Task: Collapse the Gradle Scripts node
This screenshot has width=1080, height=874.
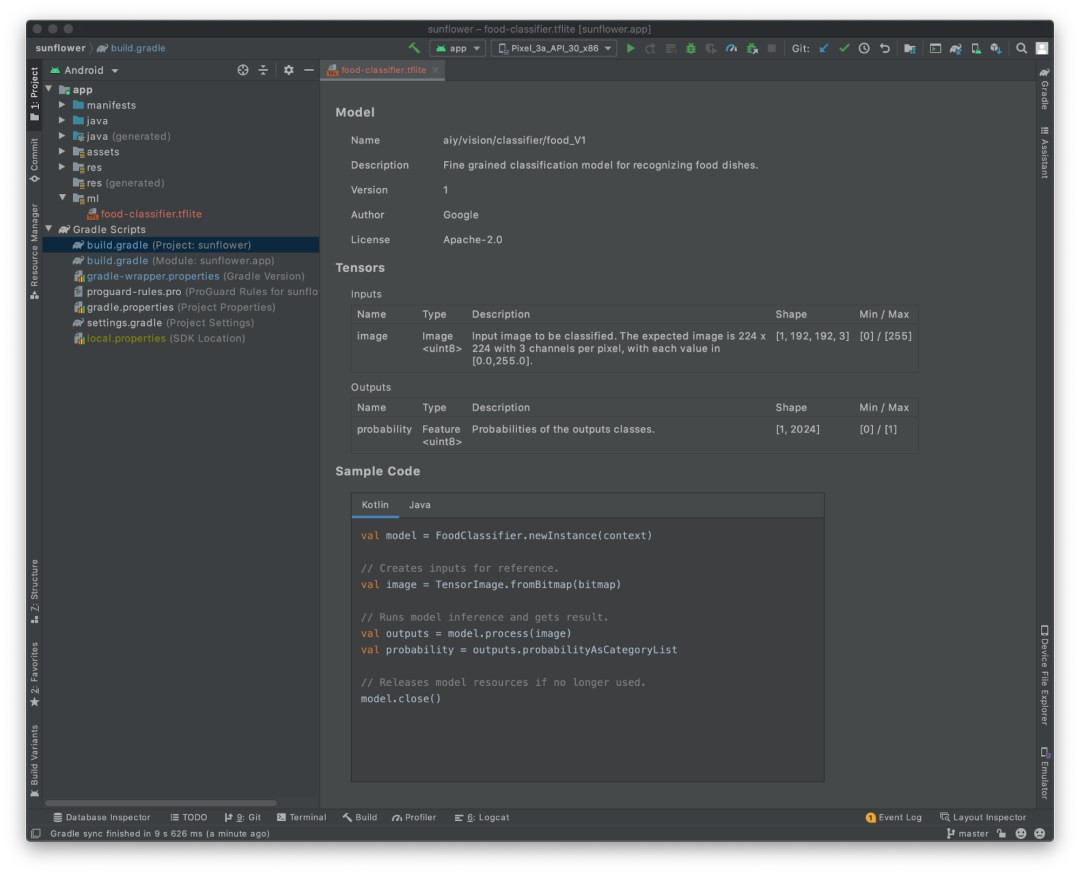Action: pos(49,229)
